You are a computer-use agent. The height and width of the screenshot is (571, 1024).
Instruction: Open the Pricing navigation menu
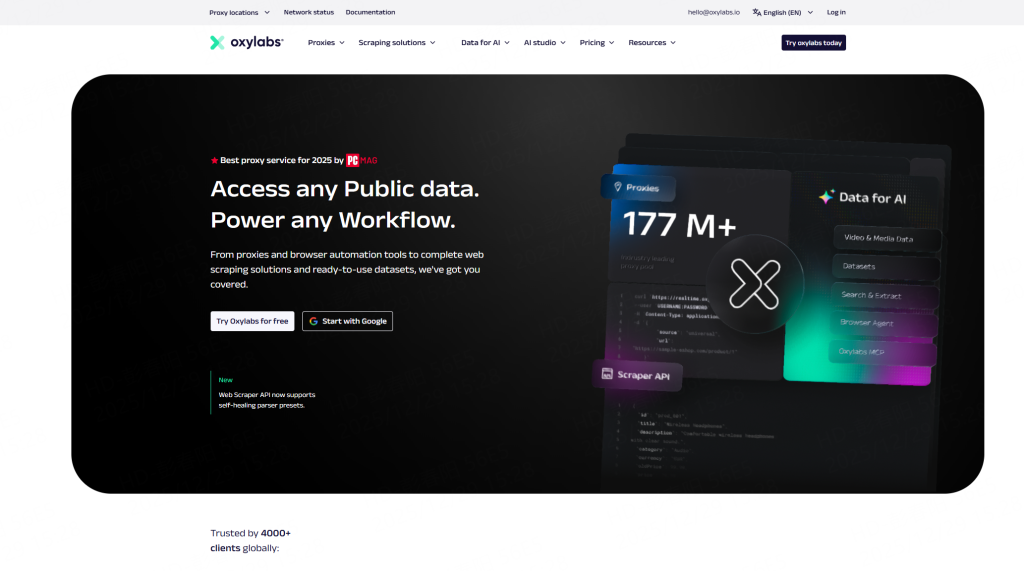[x=597, y=43]
